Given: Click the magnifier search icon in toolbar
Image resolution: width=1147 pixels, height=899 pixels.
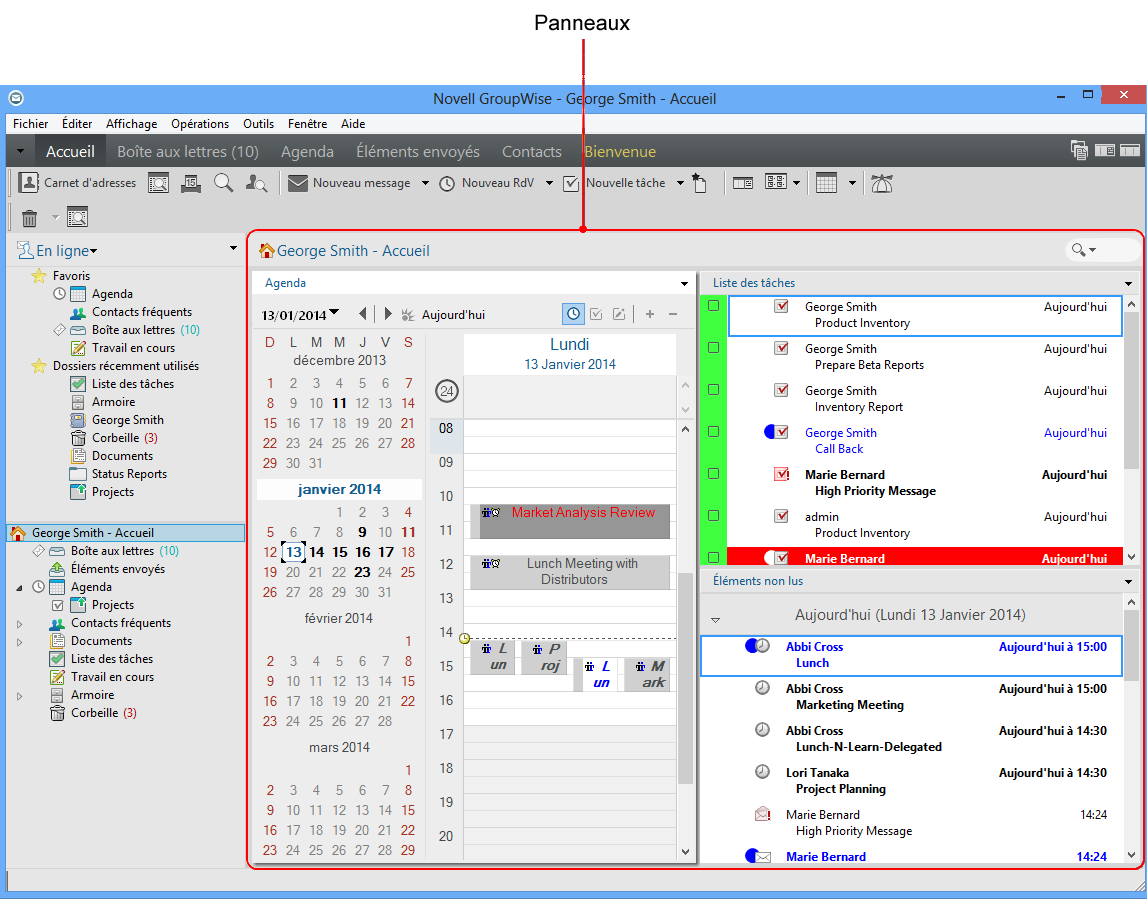Looking at the screenshot, I should tap(223, 183).
